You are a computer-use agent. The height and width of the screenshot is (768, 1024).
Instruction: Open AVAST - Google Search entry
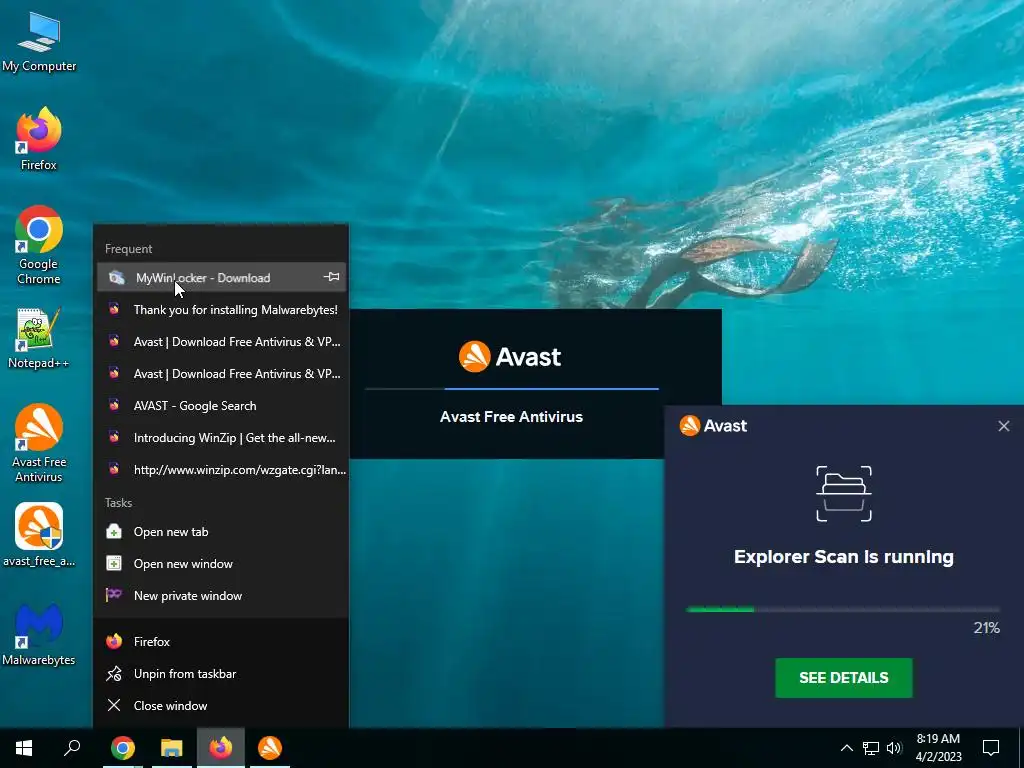[221, 406]
